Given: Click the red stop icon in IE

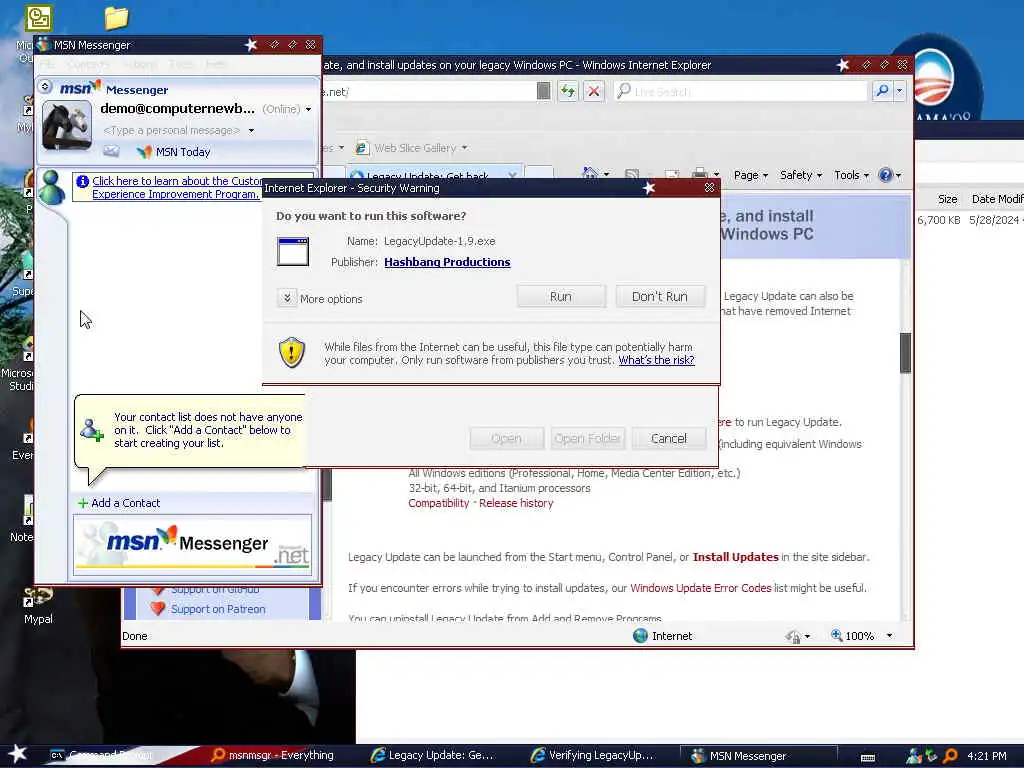Looking at the screenshot, I should (x=594, y=91).
